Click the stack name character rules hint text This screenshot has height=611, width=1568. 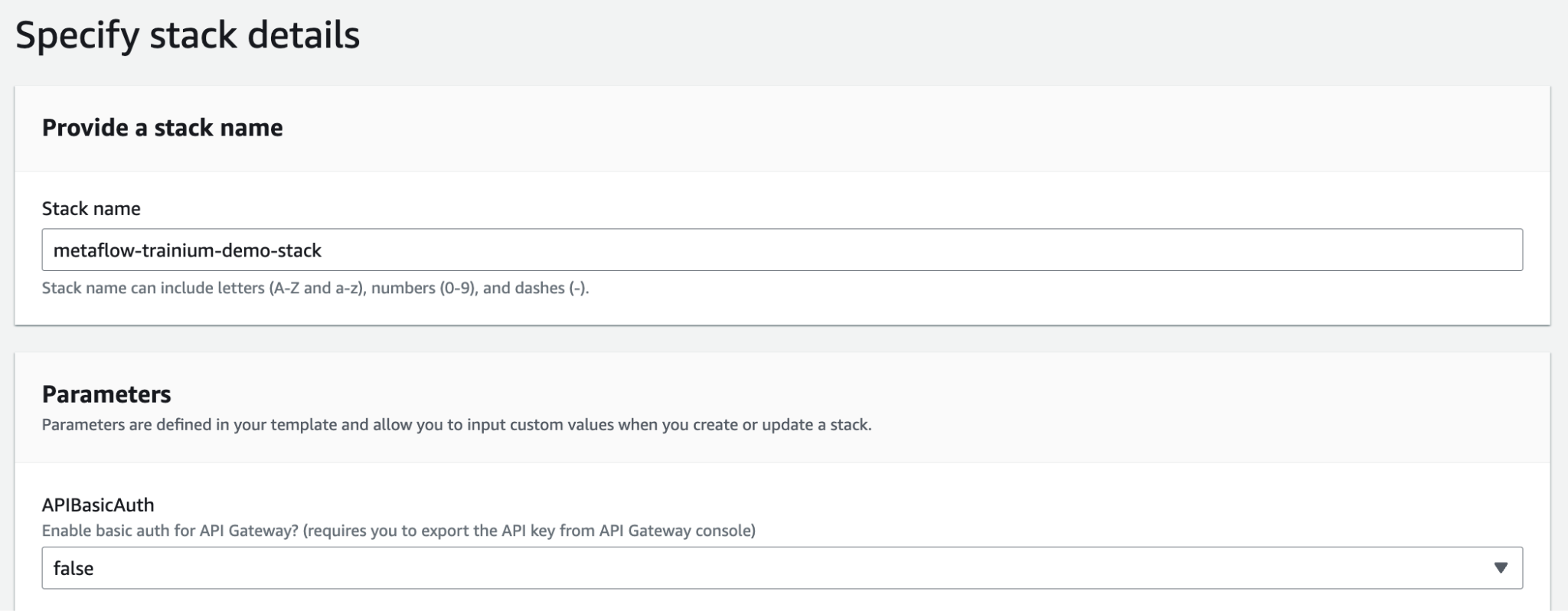click(315, 288)
